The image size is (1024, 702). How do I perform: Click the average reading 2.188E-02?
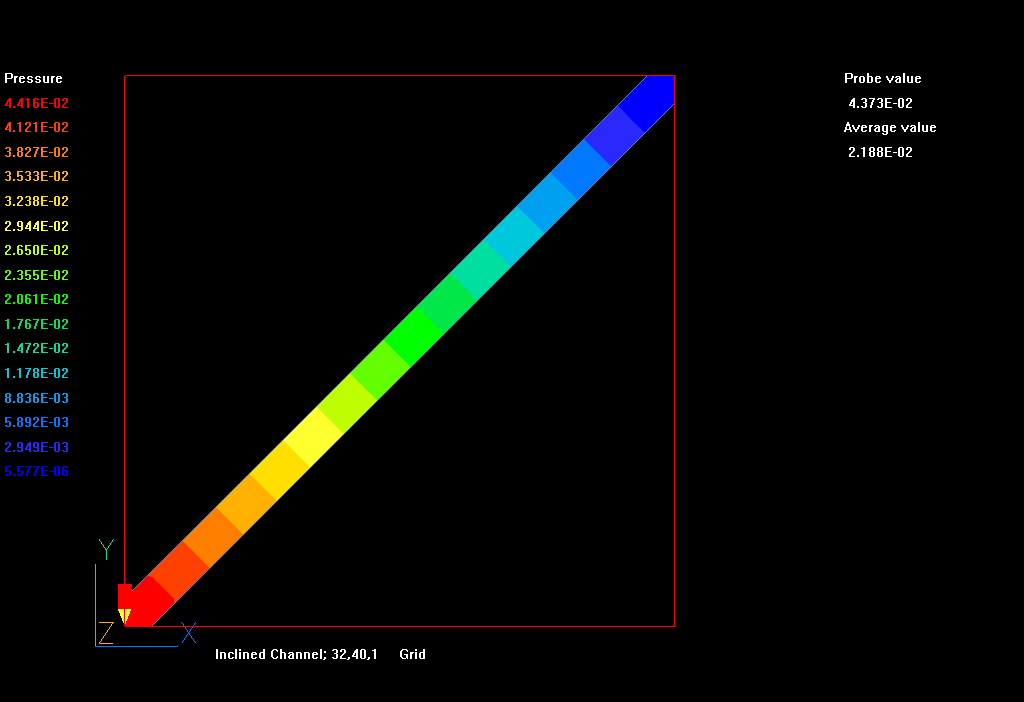click(880, 152)
